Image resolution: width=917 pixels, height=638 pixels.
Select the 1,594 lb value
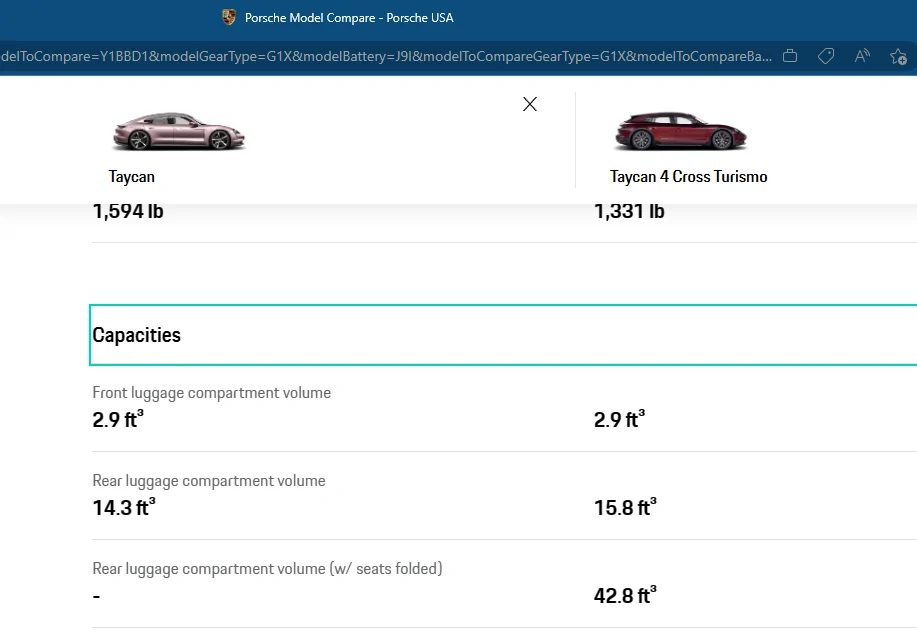pos(128,211)
